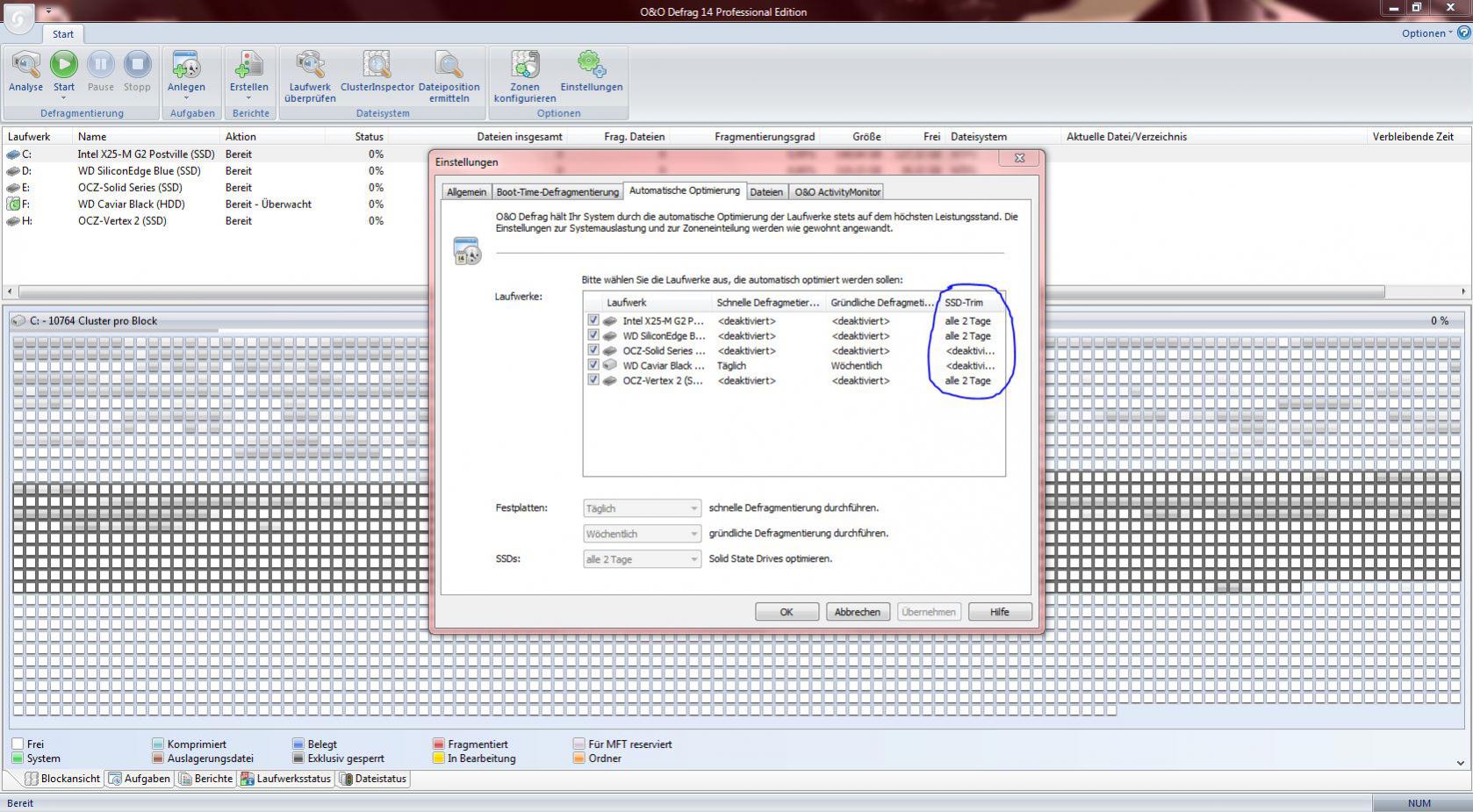Viewport: 1473px width, 812px height.
Task: Click the Intel X25-M drive icon in dialog
Action: [x=610, y=321]
